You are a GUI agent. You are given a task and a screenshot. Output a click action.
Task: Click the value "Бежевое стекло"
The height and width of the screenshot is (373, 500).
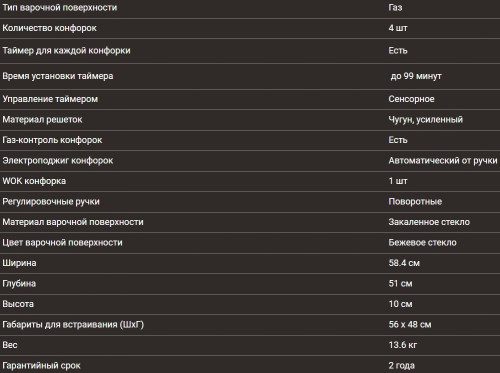[x=423, y=243]
